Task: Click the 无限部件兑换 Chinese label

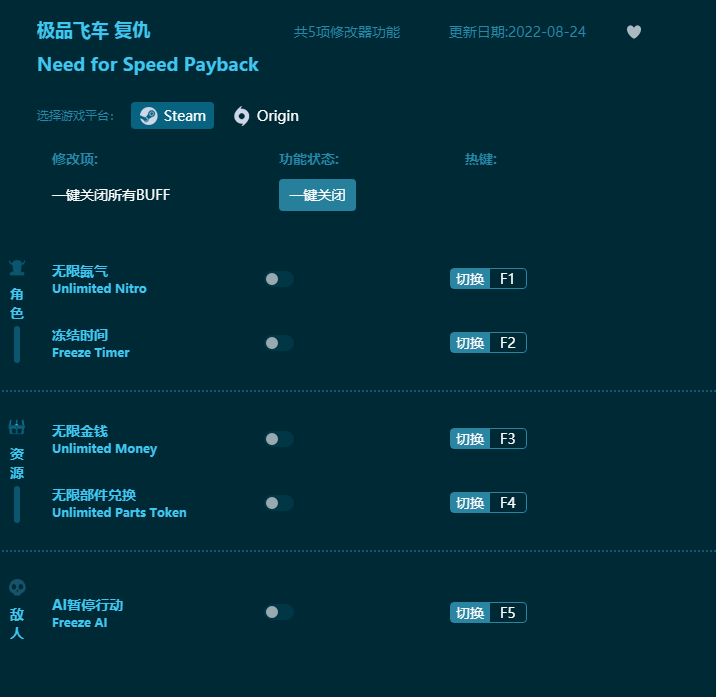Action: point(94,495)
